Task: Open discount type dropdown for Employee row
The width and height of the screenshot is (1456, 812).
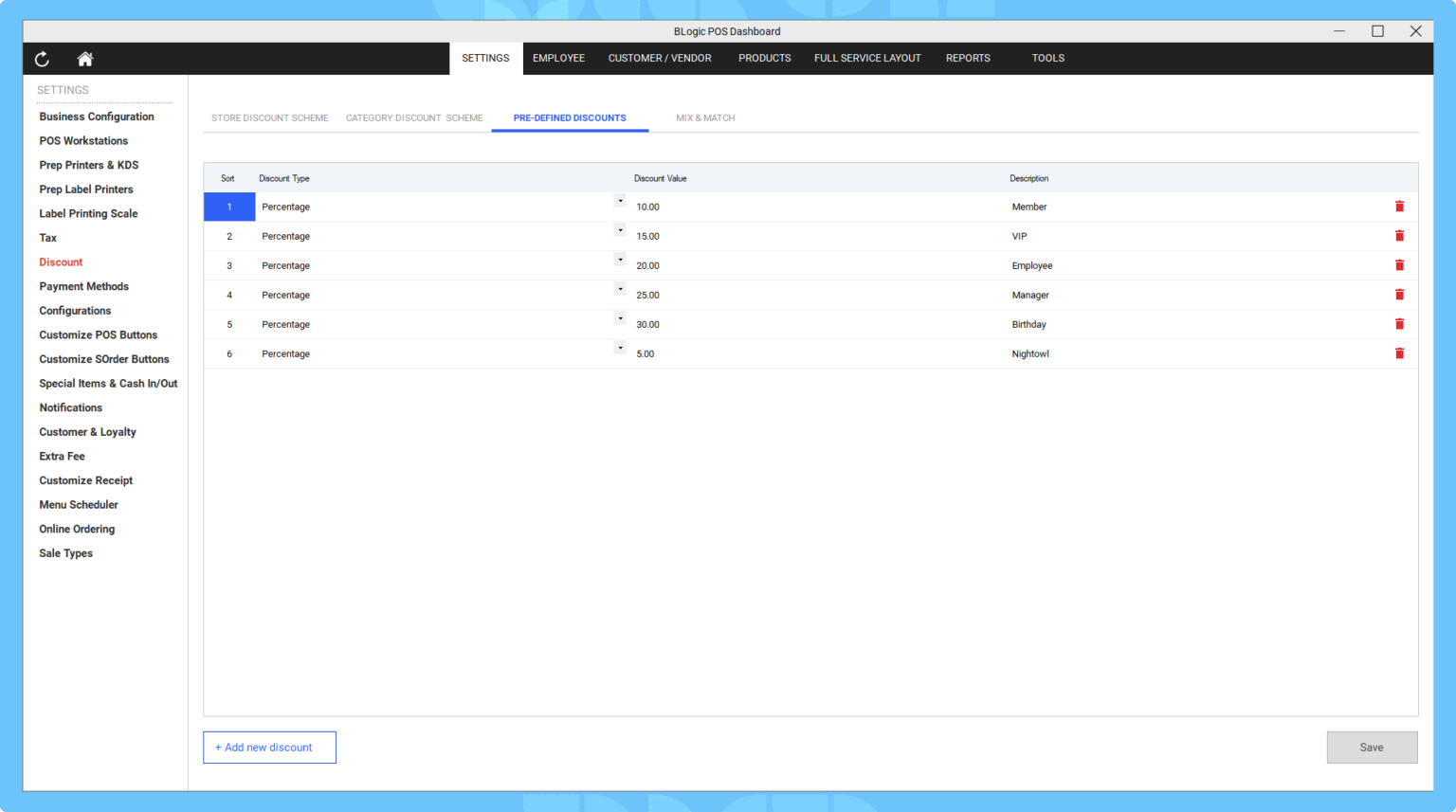Action: [620, 260]
